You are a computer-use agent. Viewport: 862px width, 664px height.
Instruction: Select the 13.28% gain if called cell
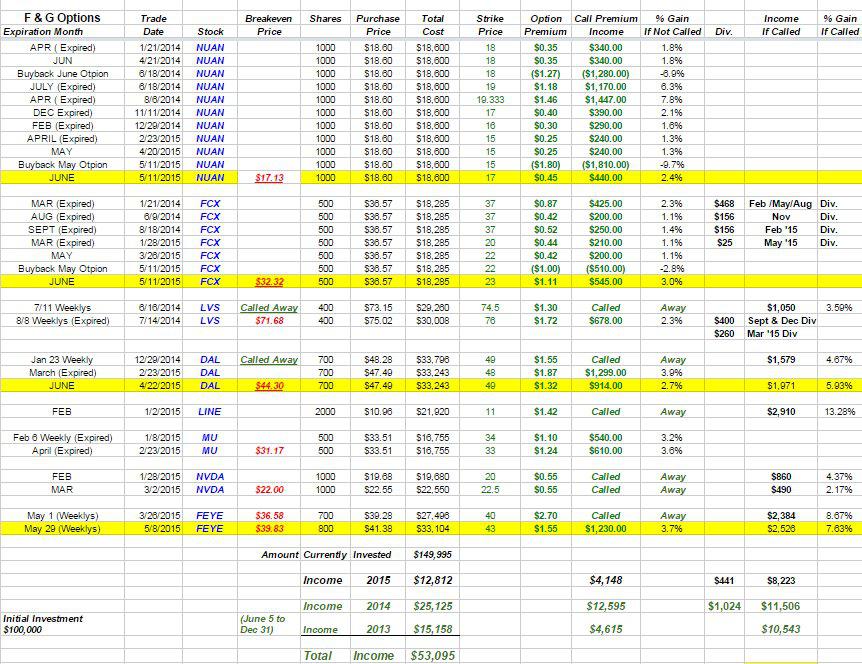point(839,411)
